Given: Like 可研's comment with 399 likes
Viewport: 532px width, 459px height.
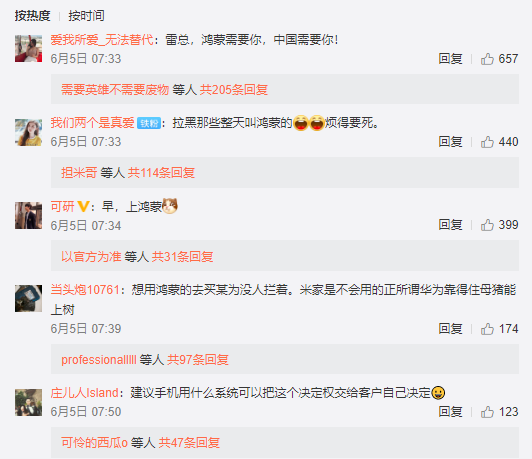Looking at the screenshot, I should pyautogui.click(x=487, y=225).
